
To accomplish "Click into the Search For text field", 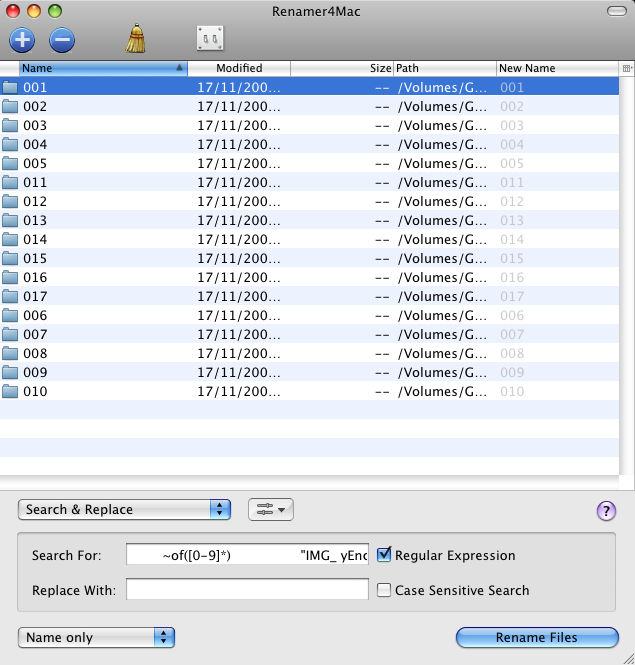I will pyautogui.click(x=247, y=555).
